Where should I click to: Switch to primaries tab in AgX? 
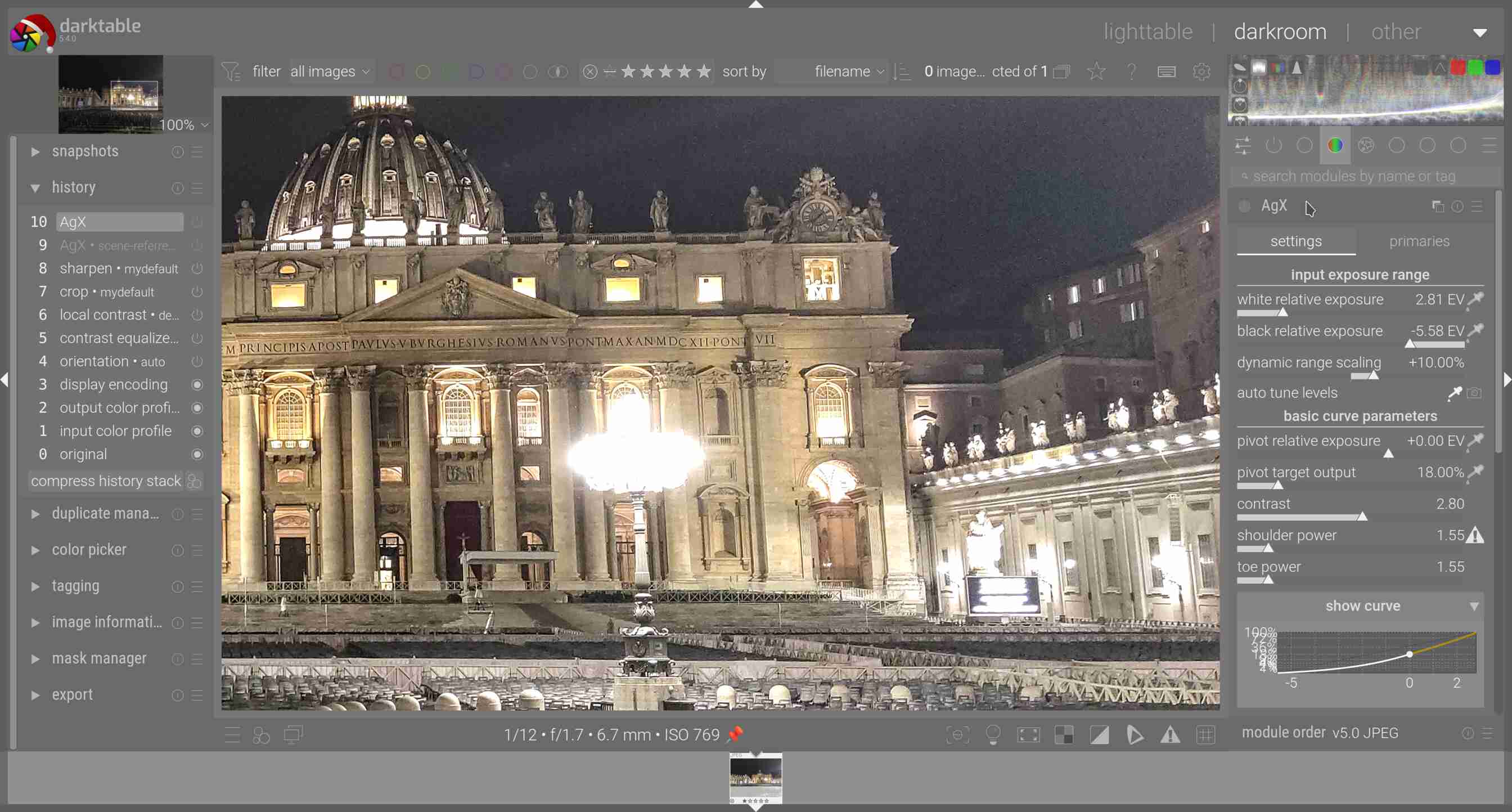pyautogui.click(x=1419, y=241)
